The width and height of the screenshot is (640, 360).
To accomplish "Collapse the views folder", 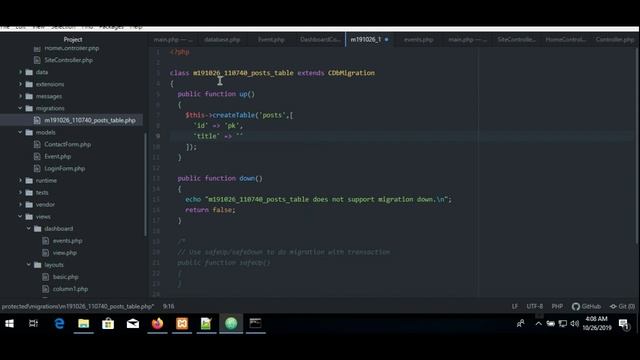I will 20,216.
